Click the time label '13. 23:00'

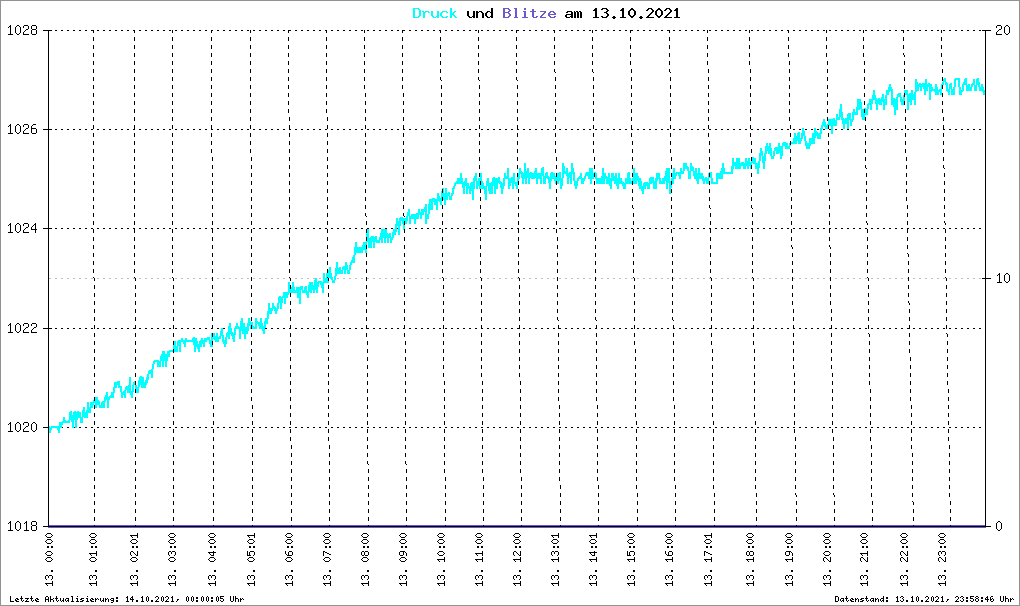click(942, 559)
